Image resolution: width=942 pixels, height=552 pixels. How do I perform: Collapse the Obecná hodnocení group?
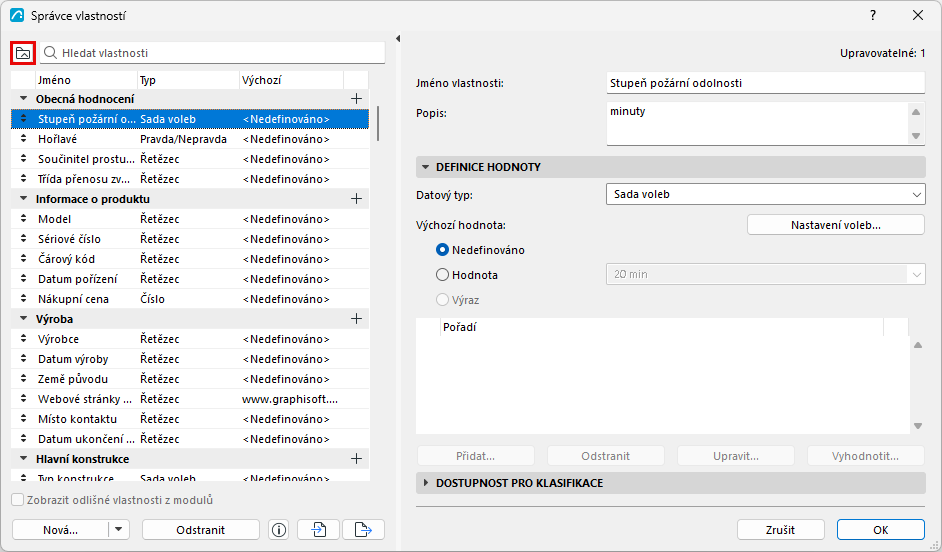pyautogui.click(x=23, y=99)
